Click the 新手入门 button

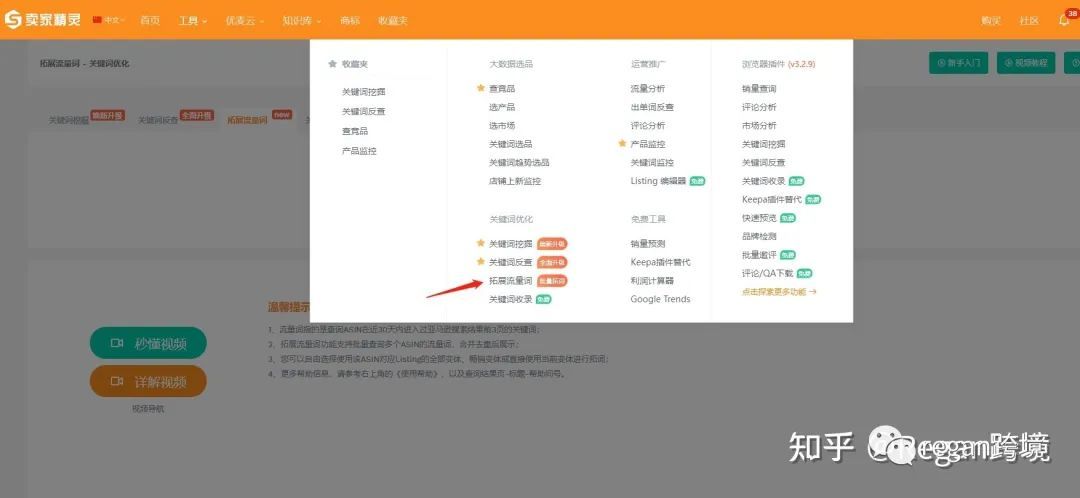(x=959, y=63)
